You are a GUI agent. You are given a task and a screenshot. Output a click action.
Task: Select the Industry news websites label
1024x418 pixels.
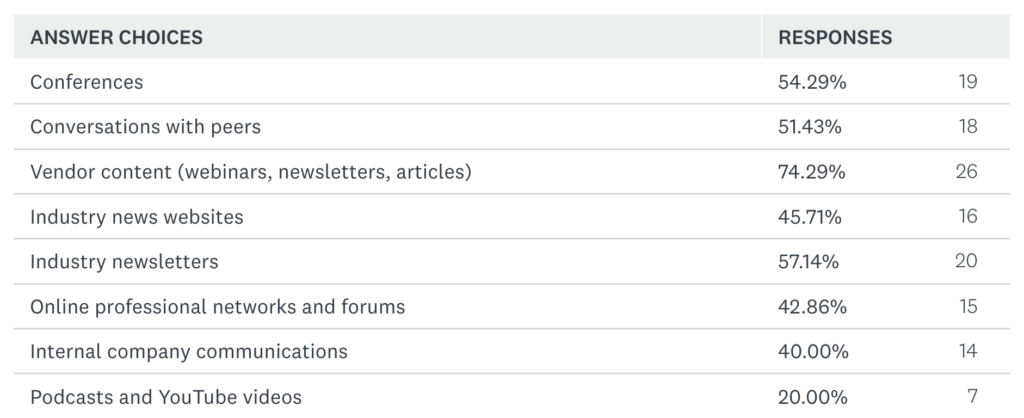(x=137, y=217)
